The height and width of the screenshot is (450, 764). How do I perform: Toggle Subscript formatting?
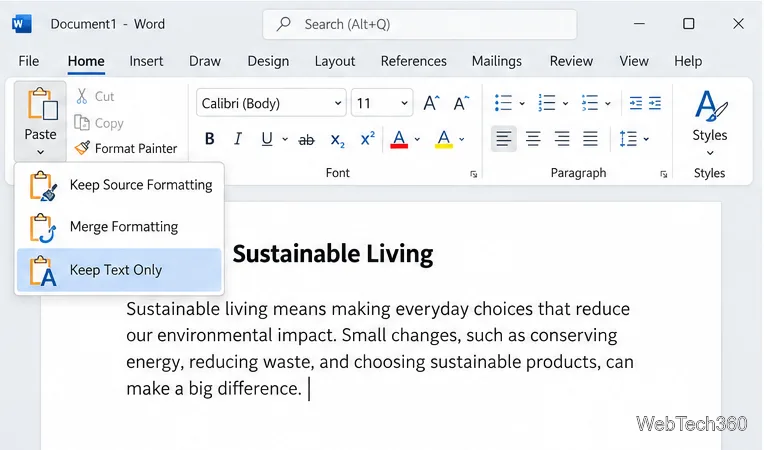click(x=337, y=140)
